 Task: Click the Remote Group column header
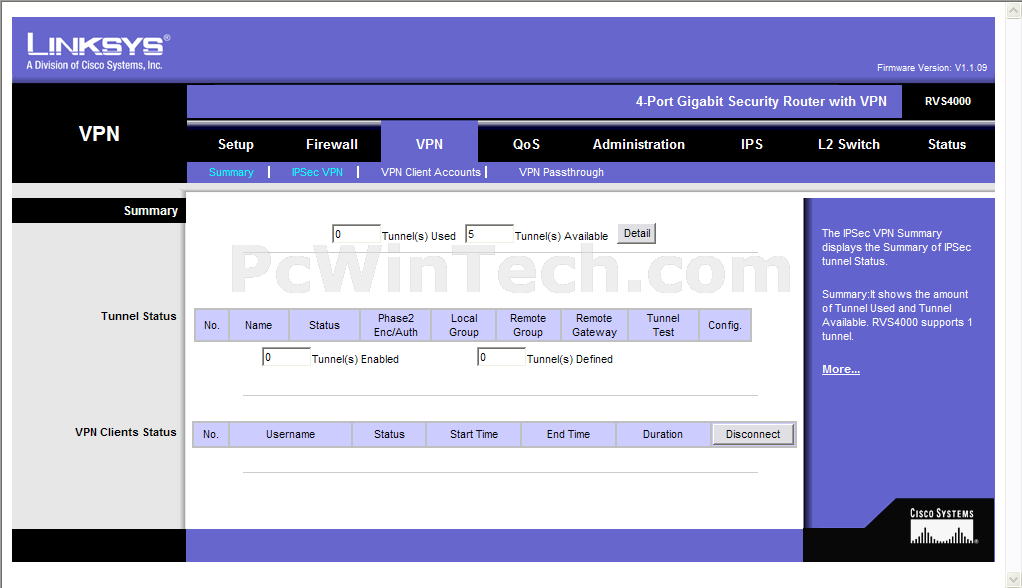pos(528,325)
